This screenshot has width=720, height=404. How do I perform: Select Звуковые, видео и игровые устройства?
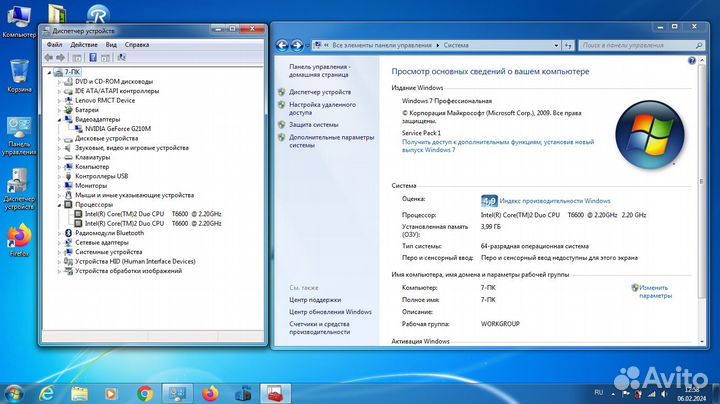tap(132, 148)
